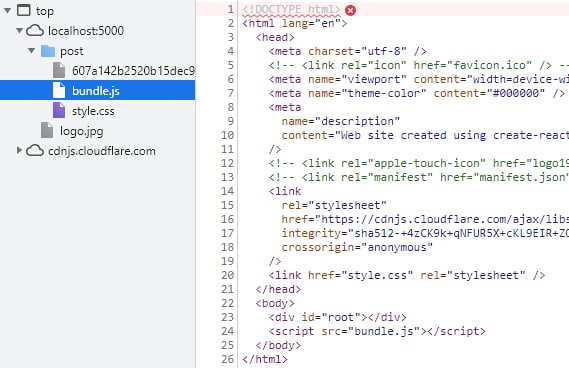569x368 pixels.
Task: Click the meta charset="utf-8" line
Action: 348,51
